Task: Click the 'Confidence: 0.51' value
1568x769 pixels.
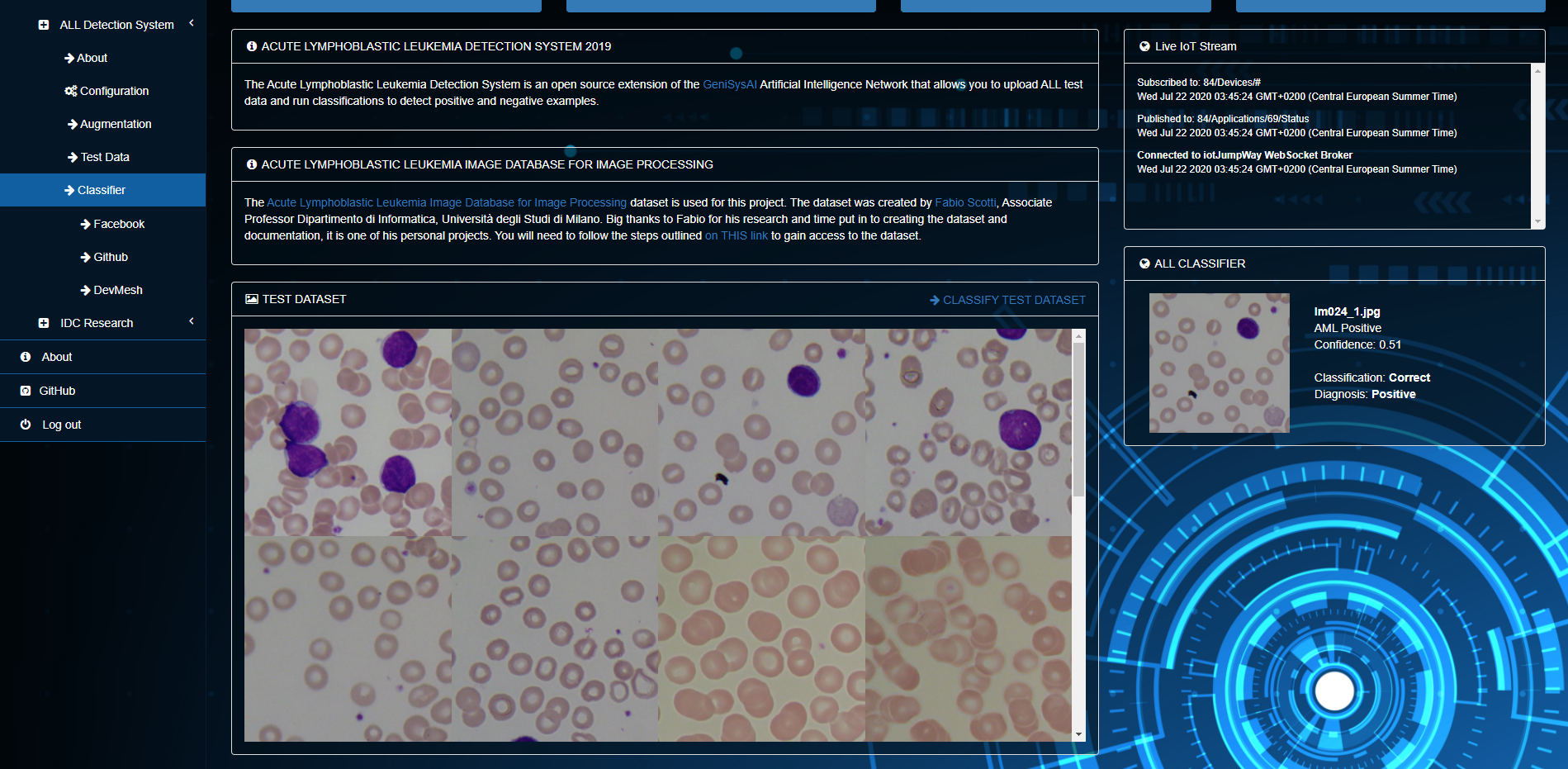Action: tap(1357, 344)
